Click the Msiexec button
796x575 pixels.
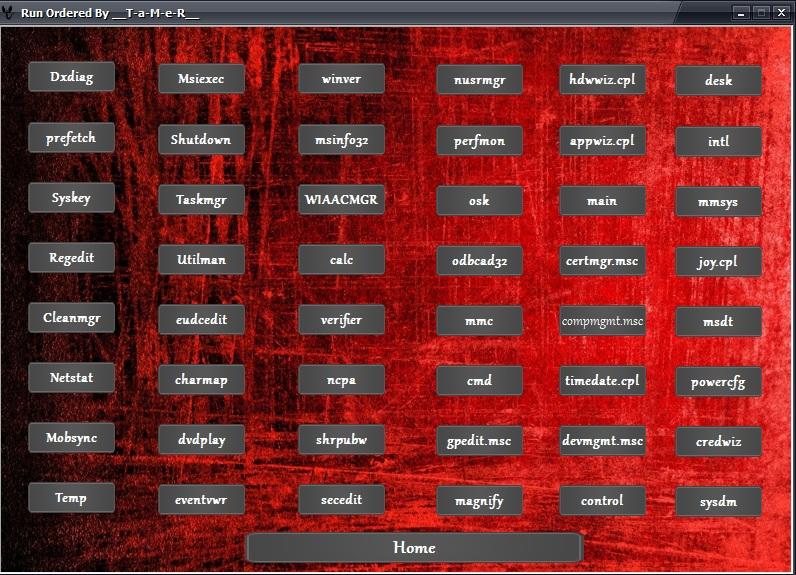click(202, 79)
